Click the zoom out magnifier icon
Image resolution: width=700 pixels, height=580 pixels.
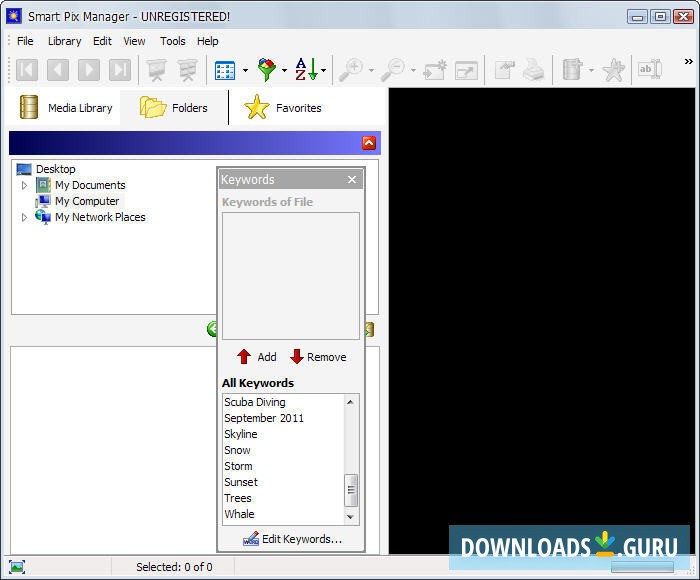click(x=393, y=70)
